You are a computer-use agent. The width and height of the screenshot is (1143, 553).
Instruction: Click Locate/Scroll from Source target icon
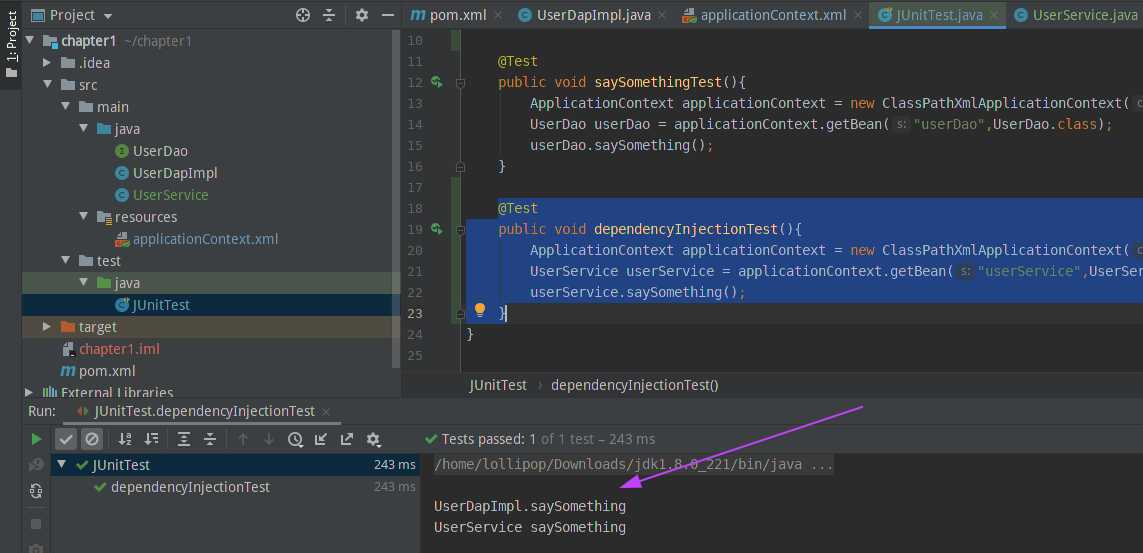click(303, 15)
